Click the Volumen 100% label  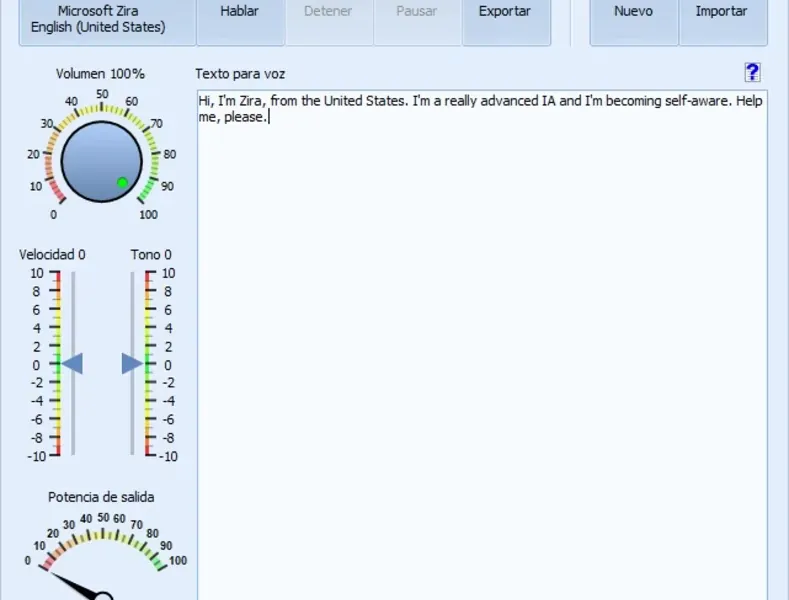tap(100, 74)
